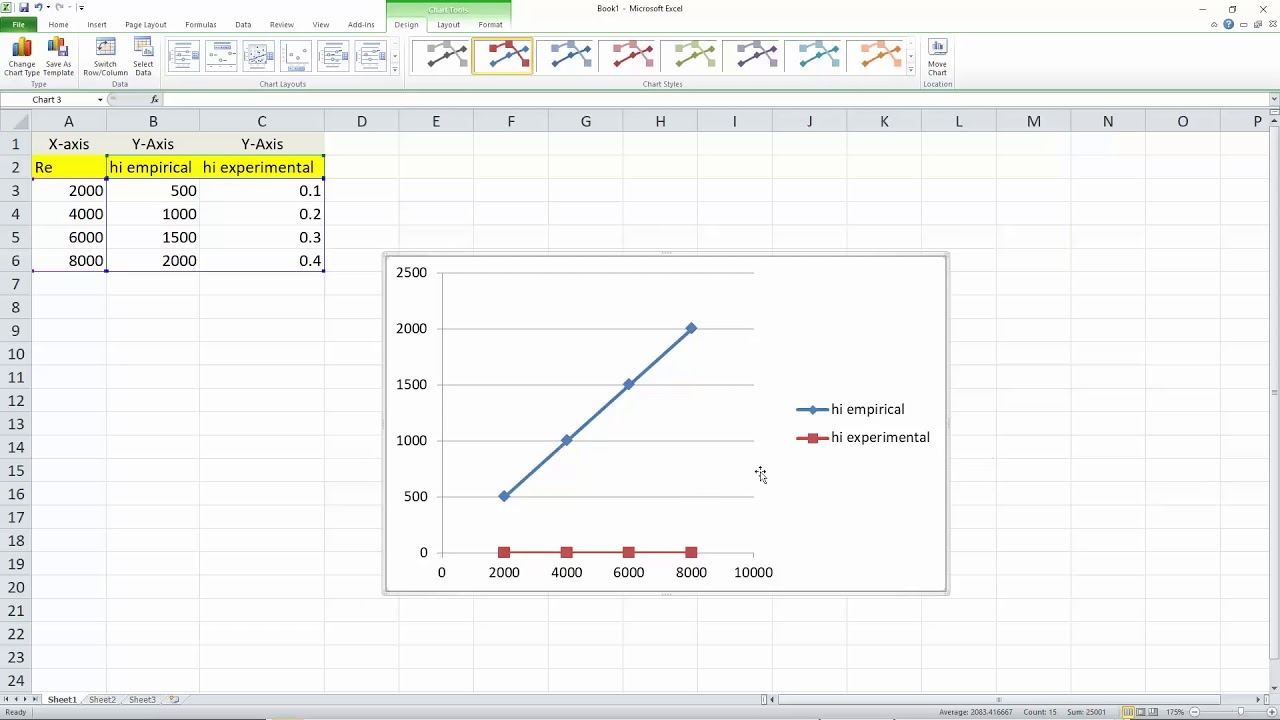The height and width of the screenshot is (720, 1280).
Task: Select cell C3 with value 0.1
Action: (x=262, y=190)
